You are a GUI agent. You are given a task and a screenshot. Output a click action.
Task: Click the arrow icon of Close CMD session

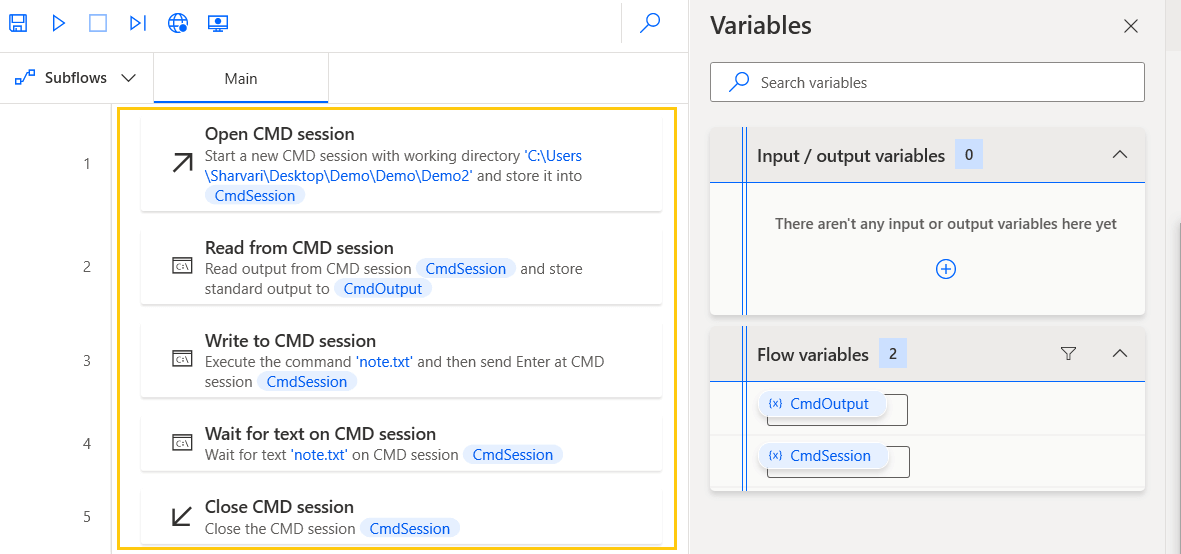click(x=182, y=516)
